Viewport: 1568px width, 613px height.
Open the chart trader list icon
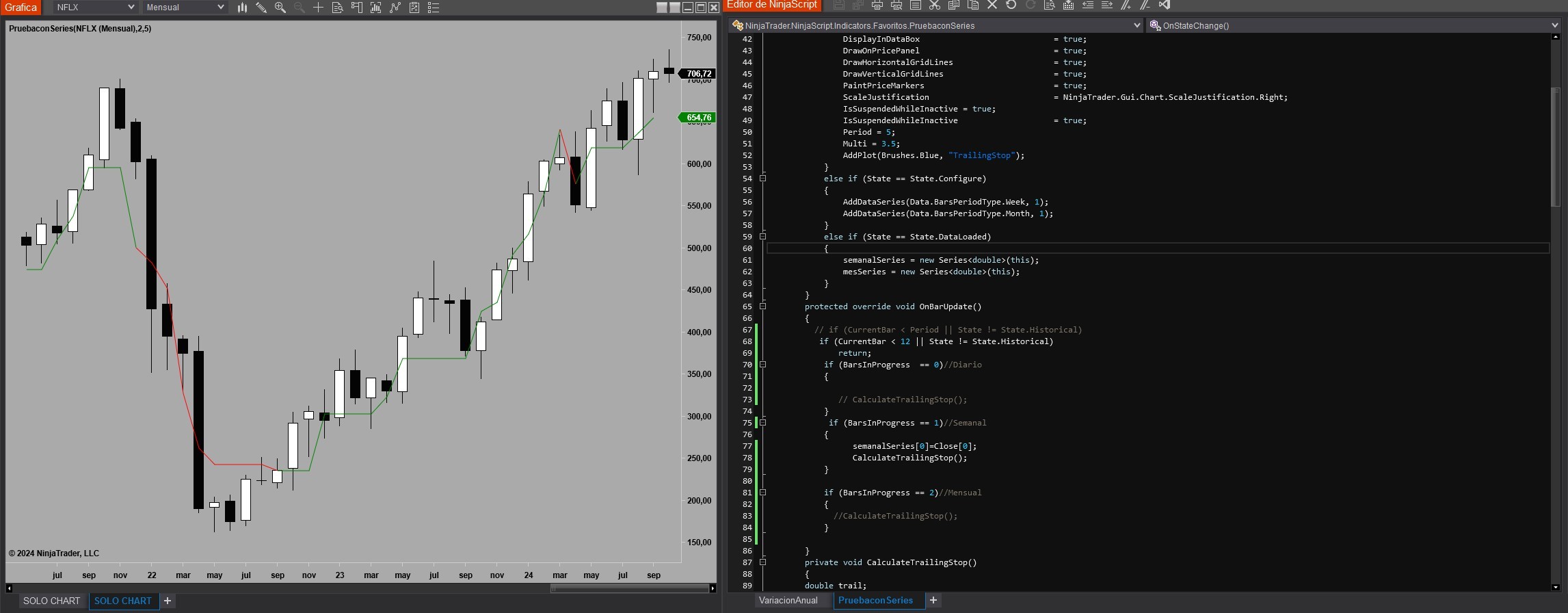(x=434, y=8)
